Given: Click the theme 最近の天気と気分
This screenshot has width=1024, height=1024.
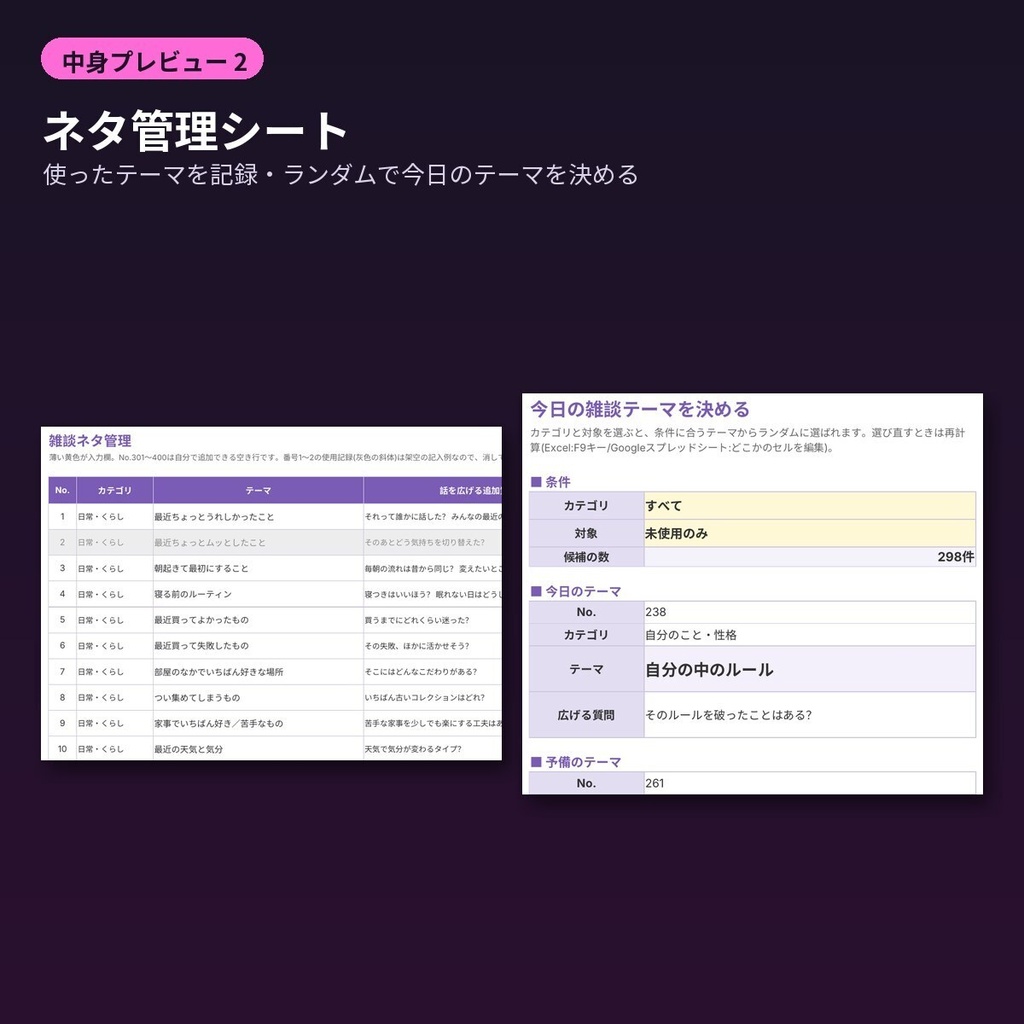Looking at the screenshot, I should 189,749.
